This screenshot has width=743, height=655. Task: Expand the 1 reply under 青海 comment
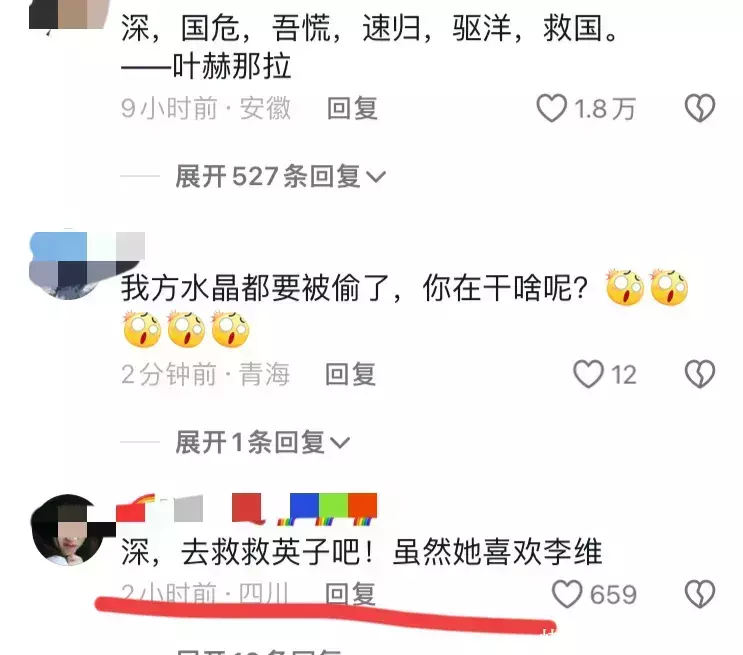263,443
